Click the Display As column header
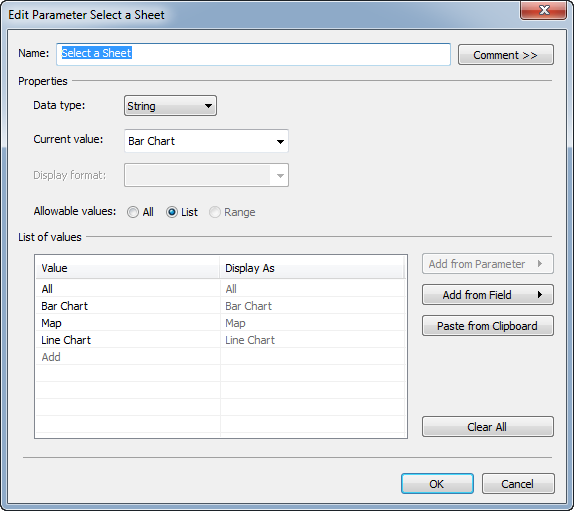This screenshot has width=574, height=511. click(x=312, y=268)
